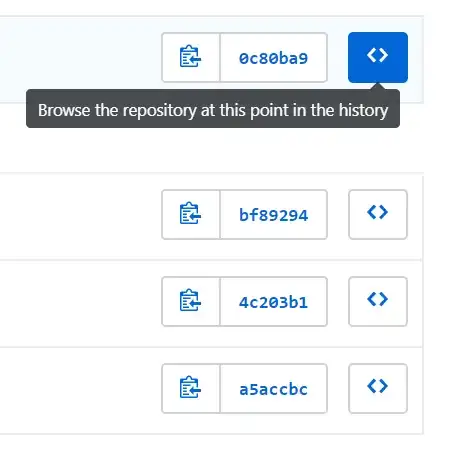Viewport: 474px width, 449px height.
Task: Click the blank area of bf89294 commit row
Action: point(80,216)
